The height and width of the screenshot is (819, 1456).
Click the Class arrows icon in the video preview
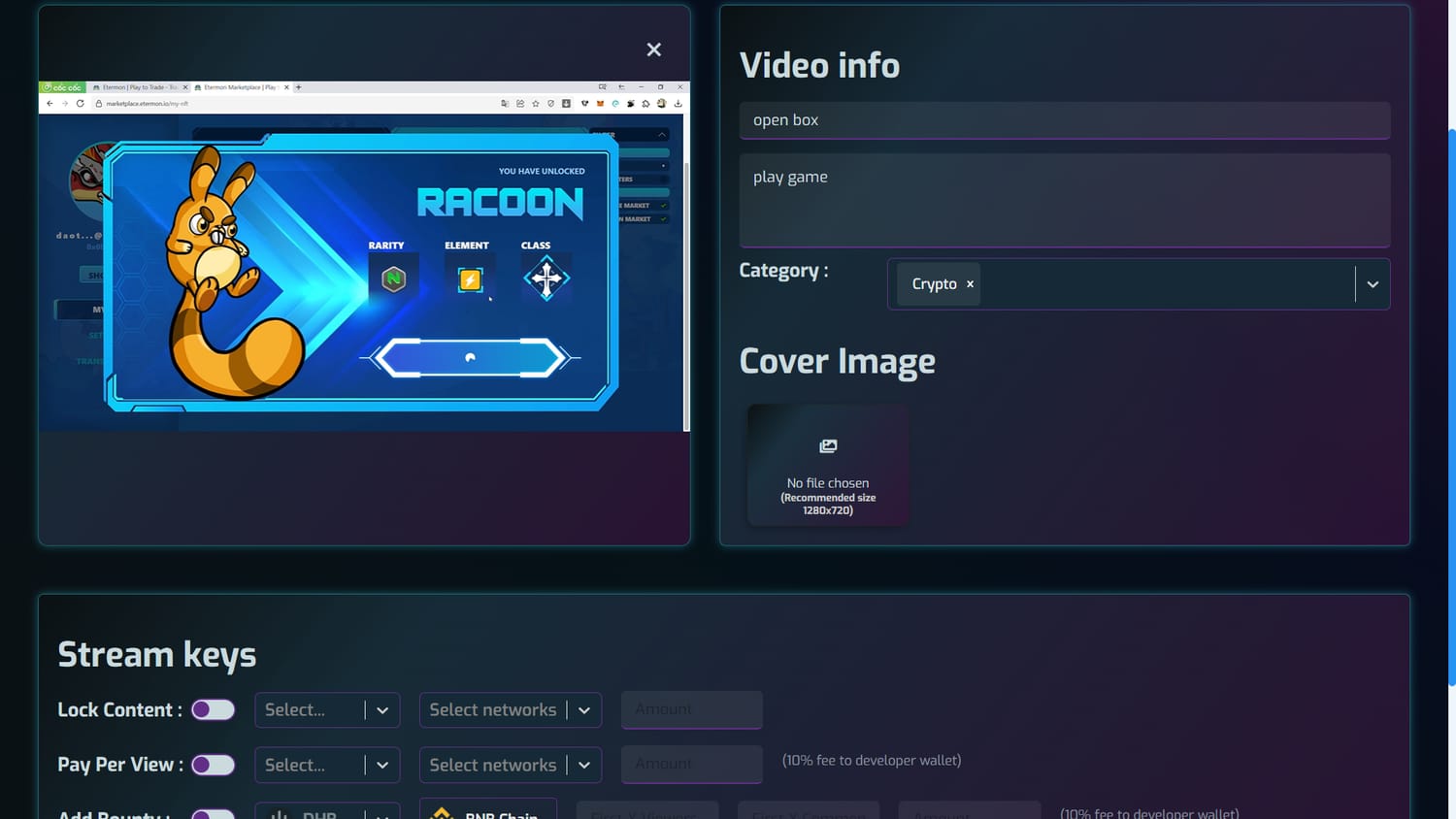click(546, 278)
